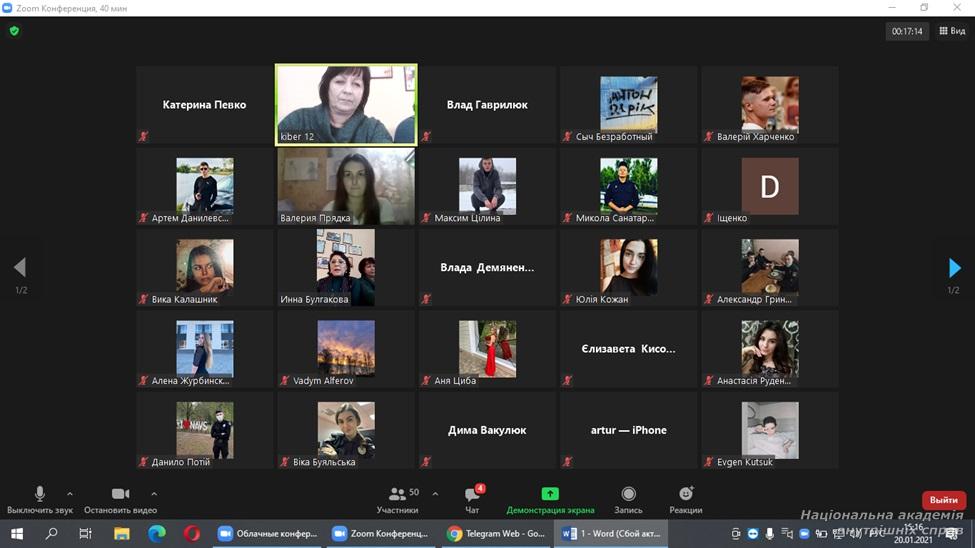Click Влада Демянен... participant tile
Image resolution: width=975 pixels, height=548 pixels.
[488, 267]
